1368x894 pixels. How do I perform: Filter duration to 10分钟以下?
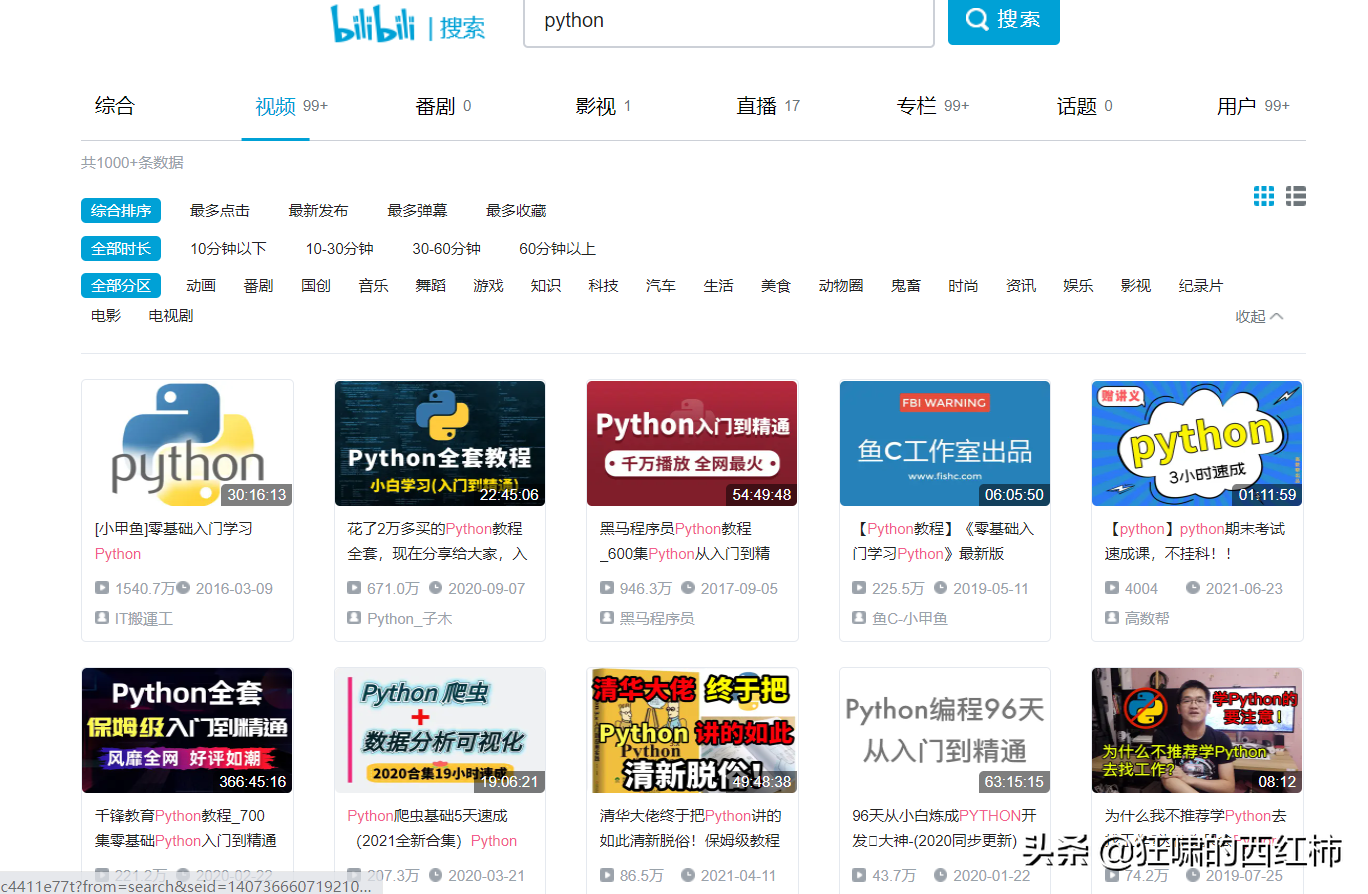point(229,249)
